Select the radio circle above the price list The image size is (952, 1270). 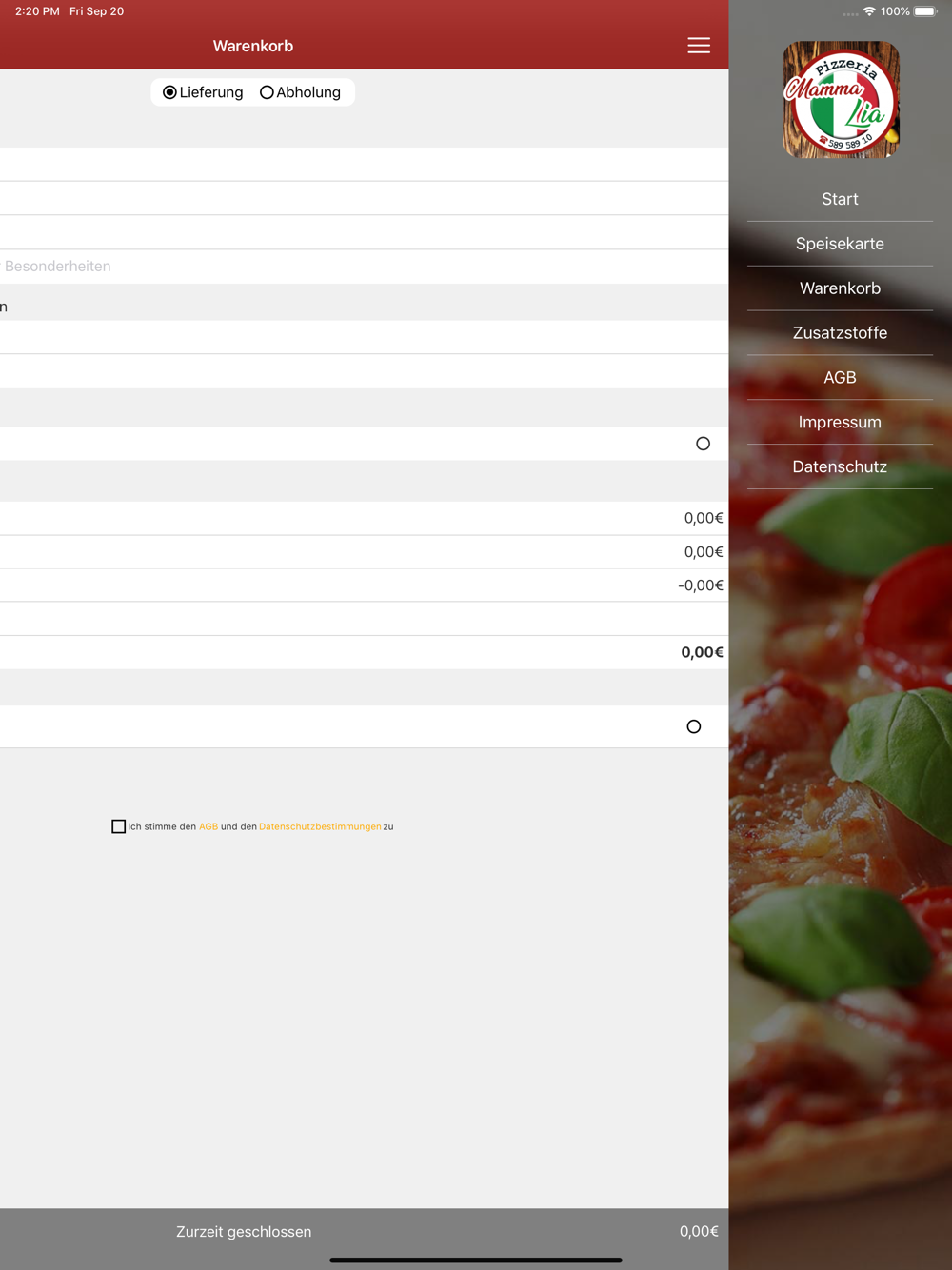tap(703, 444)
